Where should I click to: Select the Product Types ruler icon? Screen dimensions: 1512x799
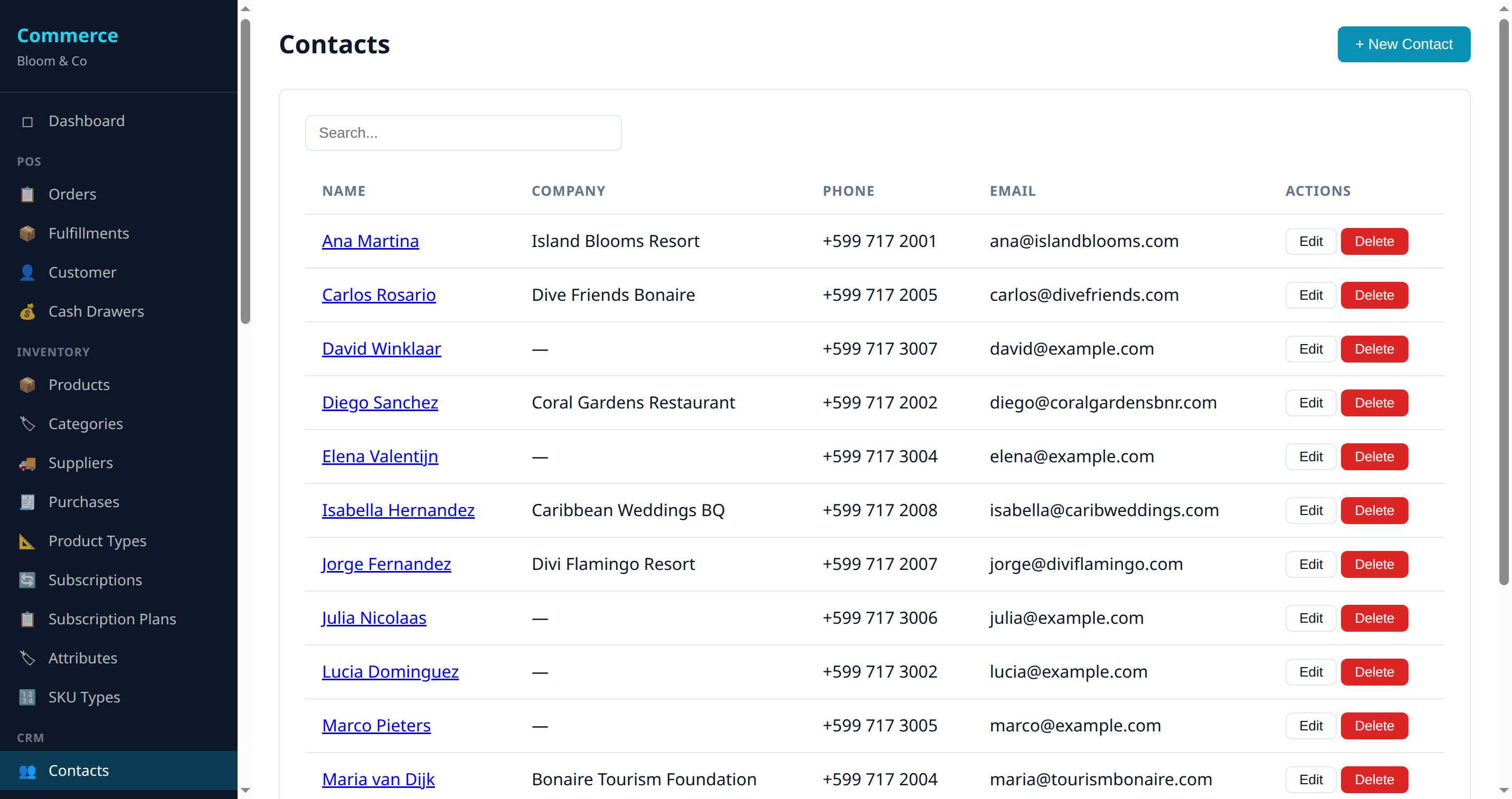pyautogui.click(x=27, y=541)
